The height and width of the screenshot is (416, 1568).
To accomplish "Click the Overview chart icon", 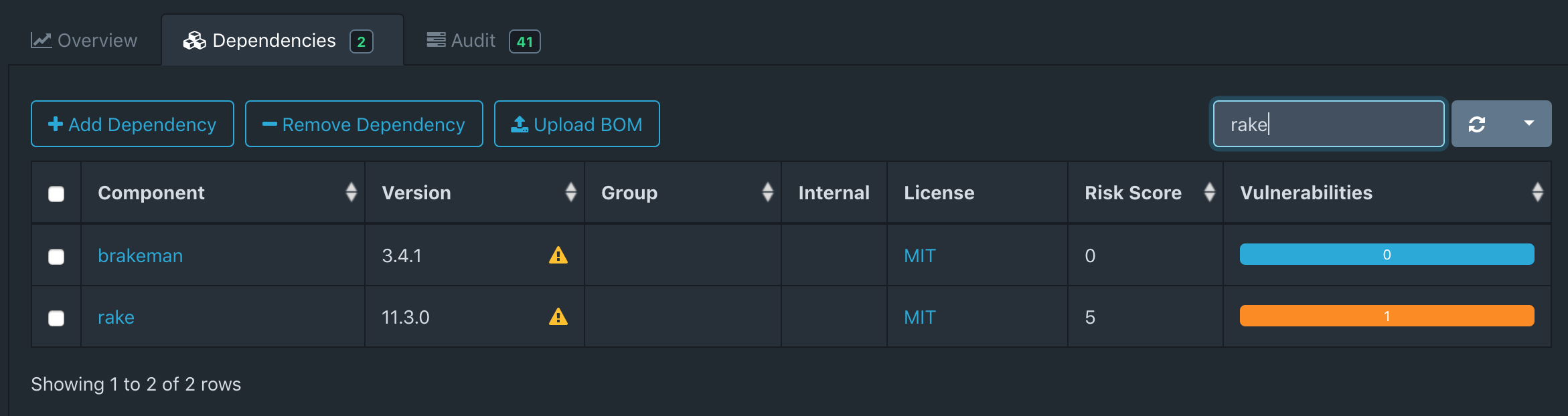I will point(40,39).
